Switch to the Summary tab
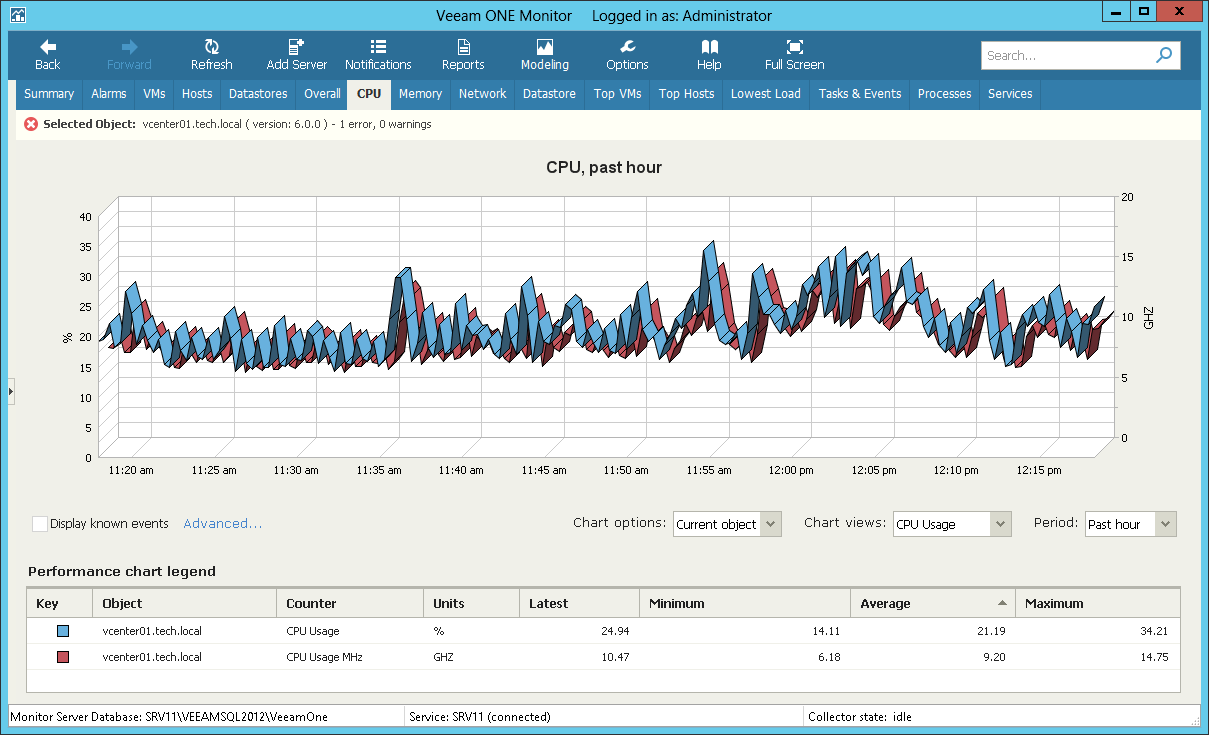1209x735 pixels. pos(49,94)
